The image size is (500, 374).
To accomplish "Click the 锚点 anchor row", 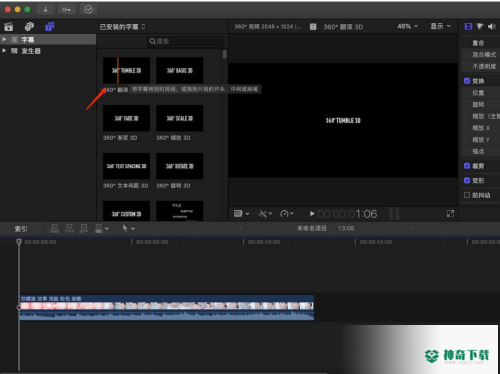I will pos(481,151).
